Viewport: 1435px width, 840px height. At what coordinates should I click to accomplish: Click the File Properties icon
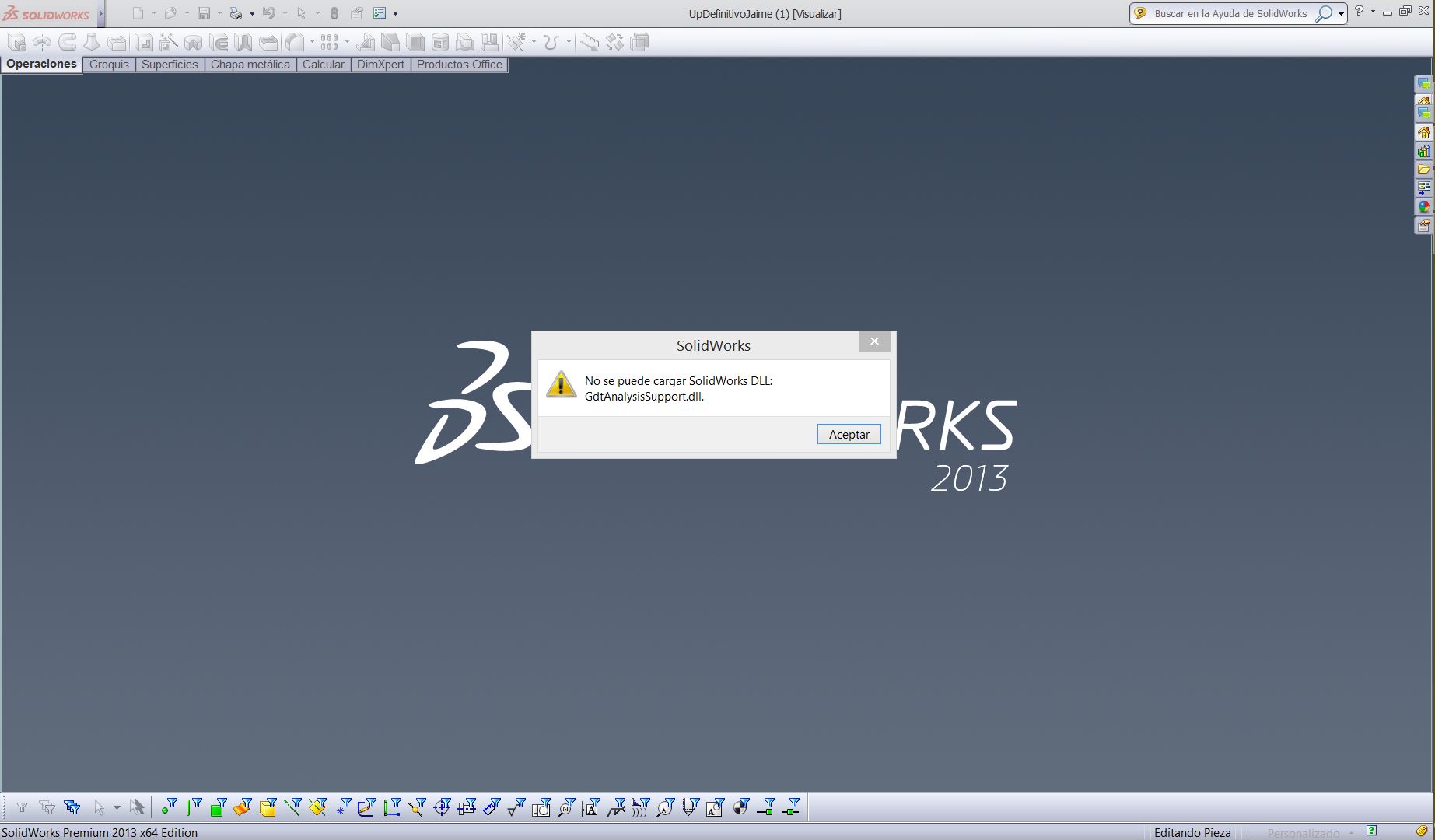tap(357, 13)
